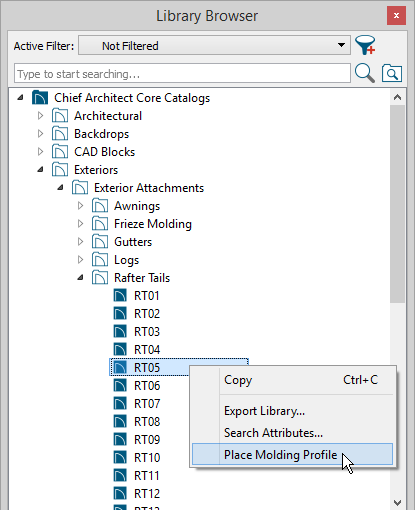Collapse the Exterior Attachments folder
The height and width of the screenshot is (510, 415).
[x=60, y=188]
